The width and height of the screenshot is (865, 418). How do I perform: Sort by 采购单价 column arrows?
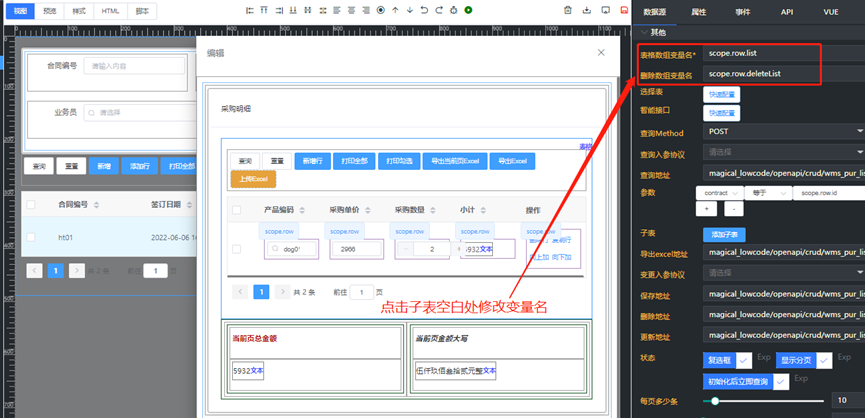(368, 210)
